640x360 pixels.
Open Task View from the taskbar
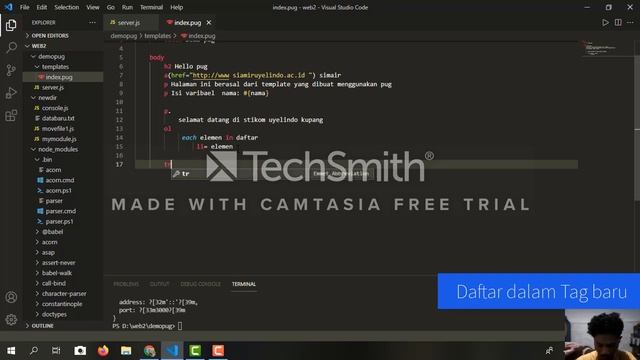tap(56, 351)
